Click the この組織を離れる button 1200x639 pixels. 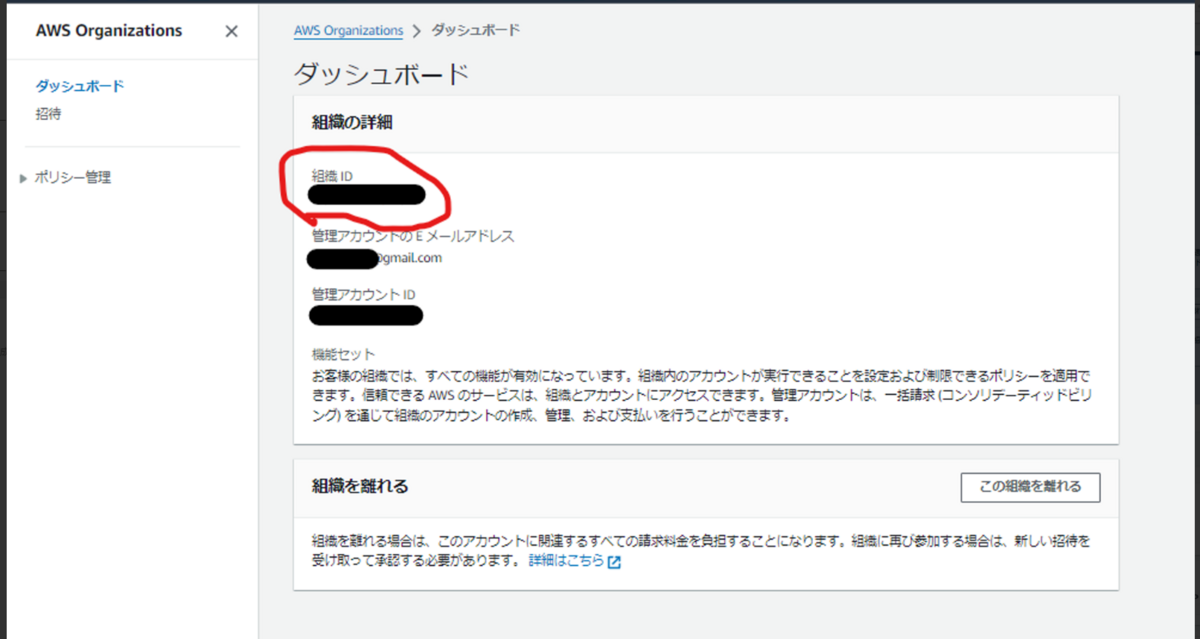click(1030, 487)
